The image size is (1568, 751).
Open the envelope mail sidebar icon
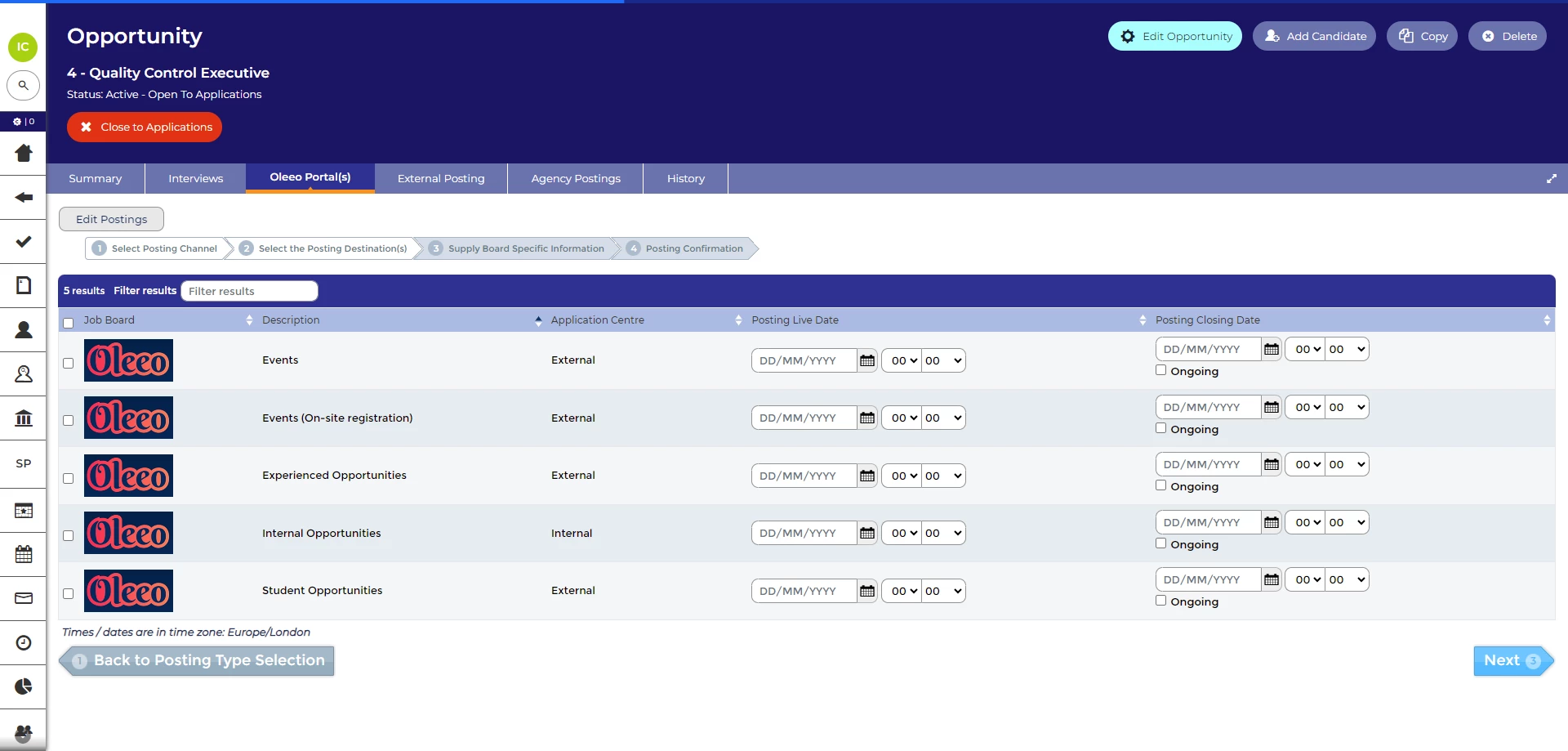click(x=24, y=598)
